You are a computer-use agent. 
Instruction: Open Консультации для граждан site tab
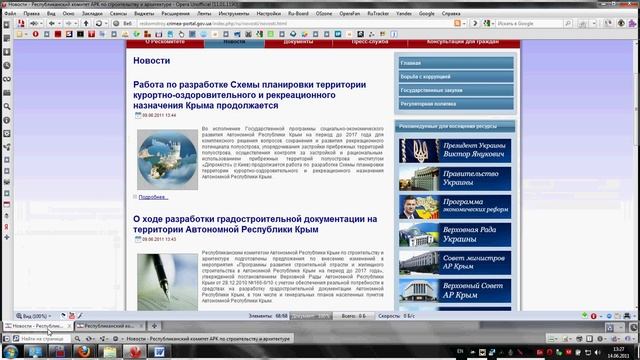coord(464,43)
